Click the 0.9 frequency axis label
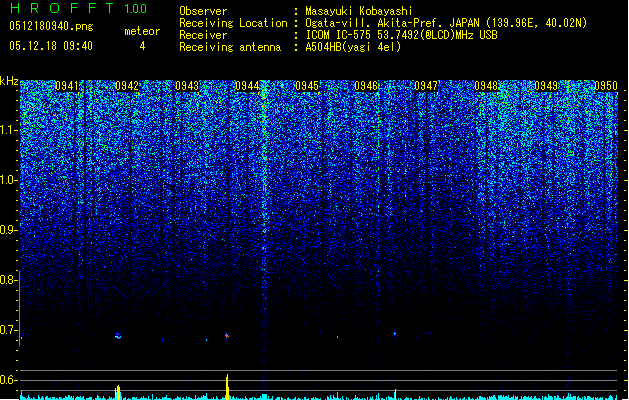Viewport: 629px width, 400px height. click(9, 230)
